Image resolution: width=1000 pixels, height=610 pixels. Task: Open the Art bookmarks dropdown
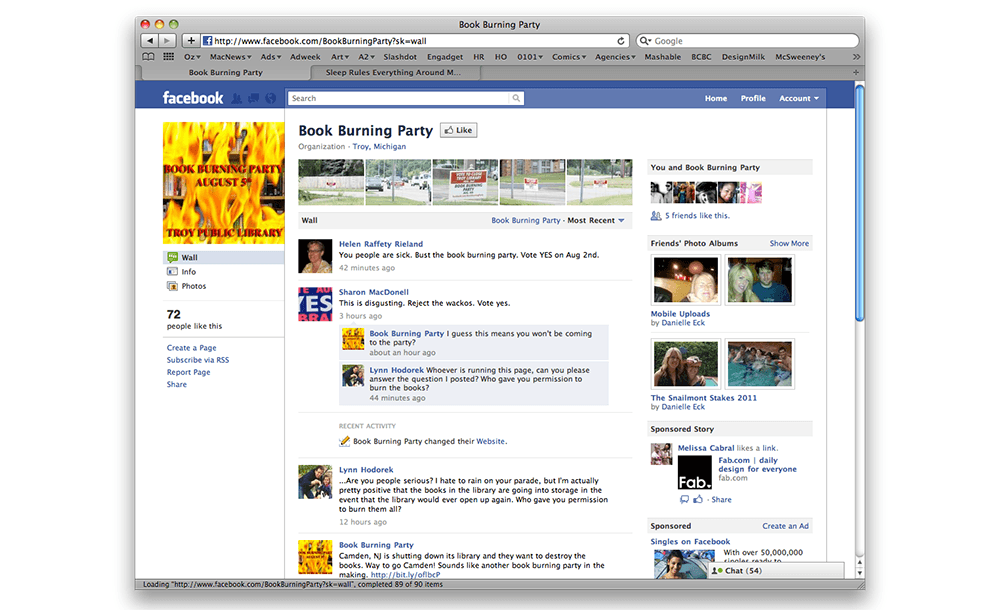tap(339, 57)
